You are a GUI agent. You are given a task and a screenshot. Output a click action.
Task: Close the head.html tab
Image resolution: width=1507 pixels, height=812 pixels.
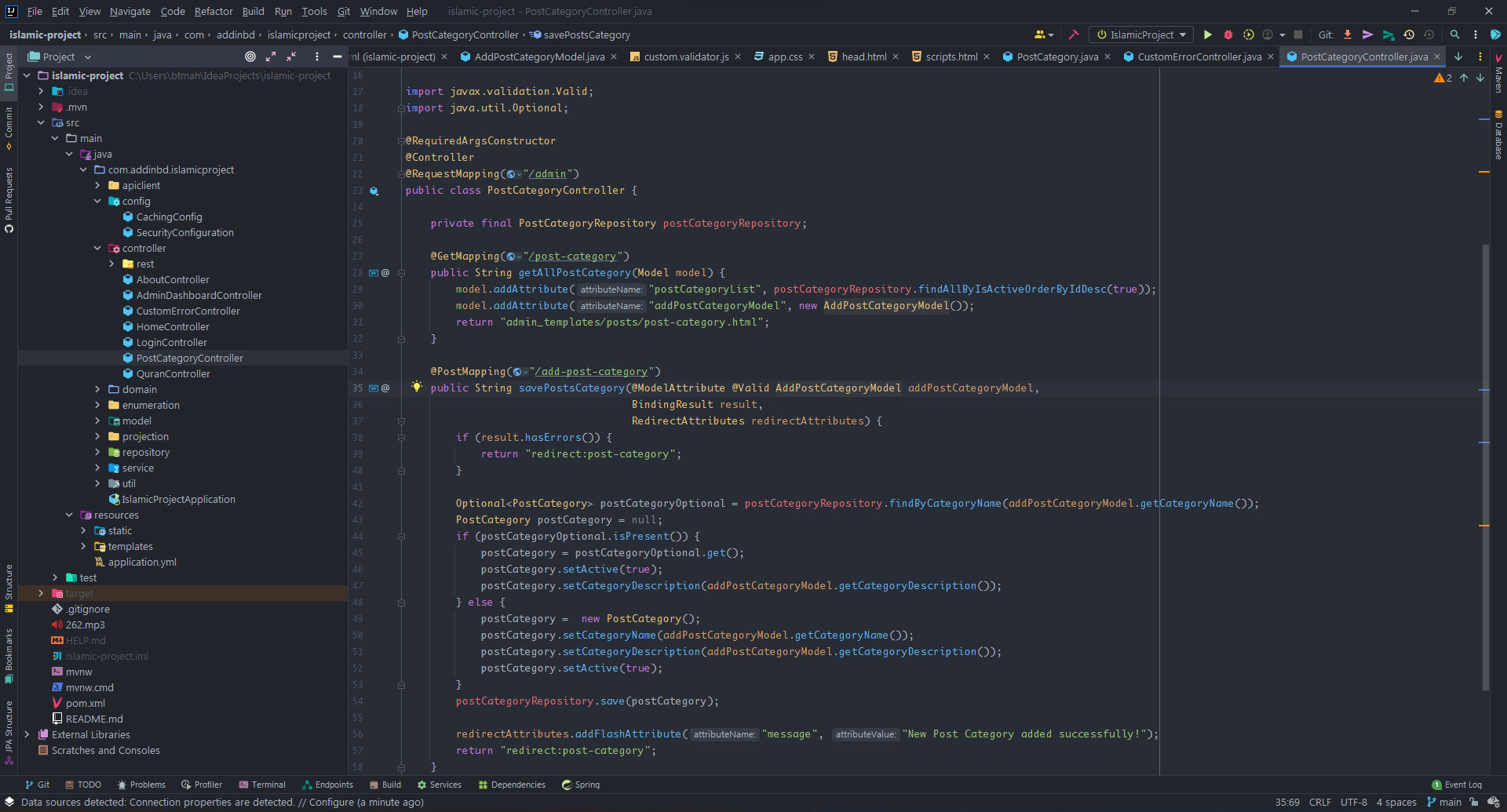point(896,56)
